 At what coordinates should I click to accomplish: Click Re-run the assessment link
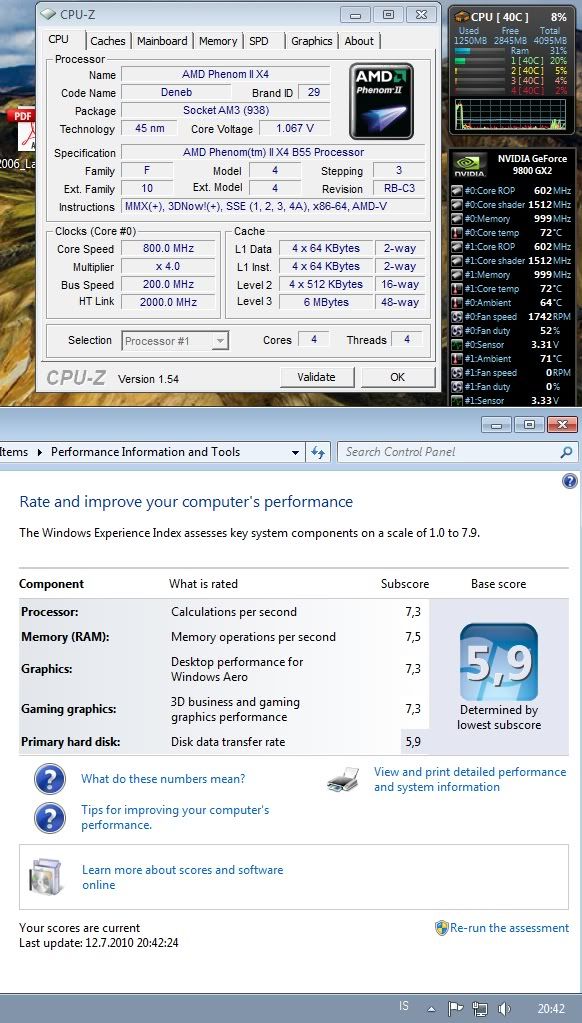coord(510,928)
